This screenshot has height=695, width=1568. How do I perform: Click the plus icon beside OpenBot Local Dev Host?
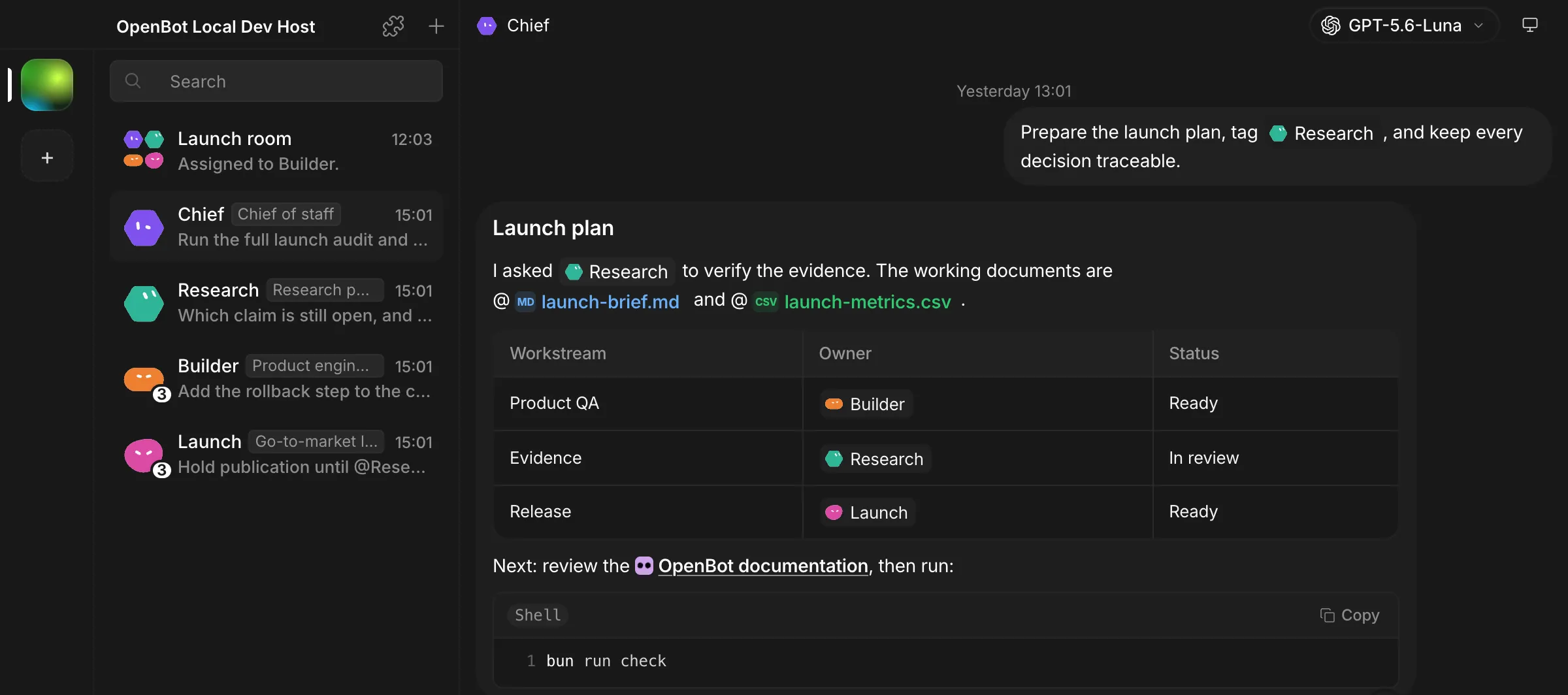[x=436, y=26]
